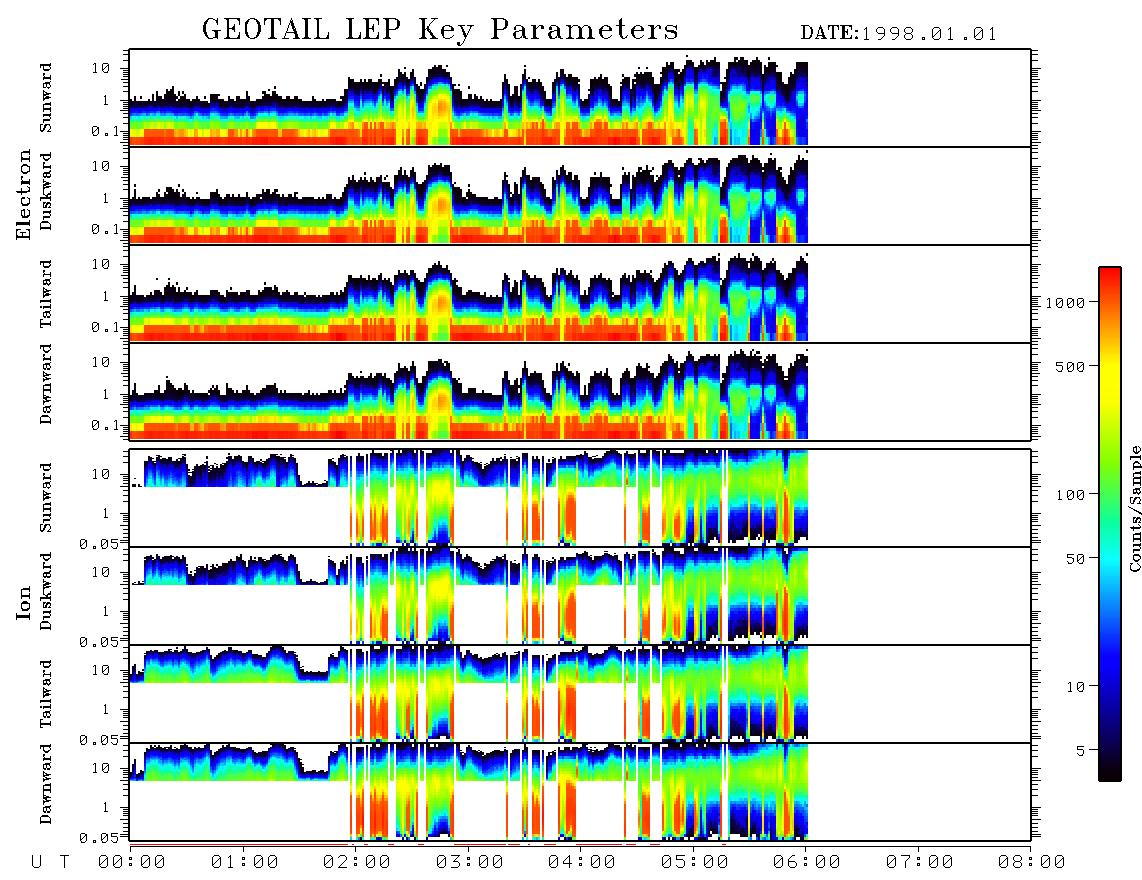Click the 07:00 time axis label

click(x=920, y=863)
